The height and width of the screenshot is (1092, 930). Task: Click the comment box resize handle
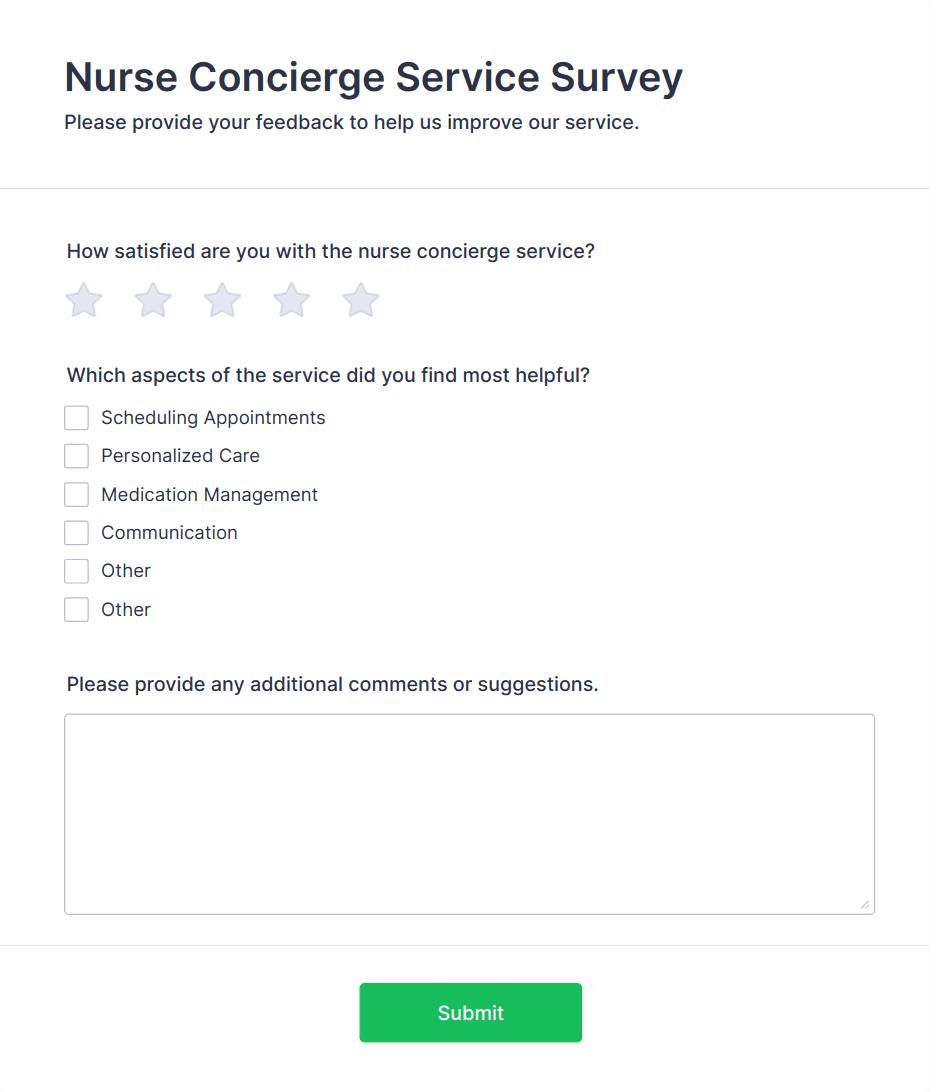pos(864,906)
